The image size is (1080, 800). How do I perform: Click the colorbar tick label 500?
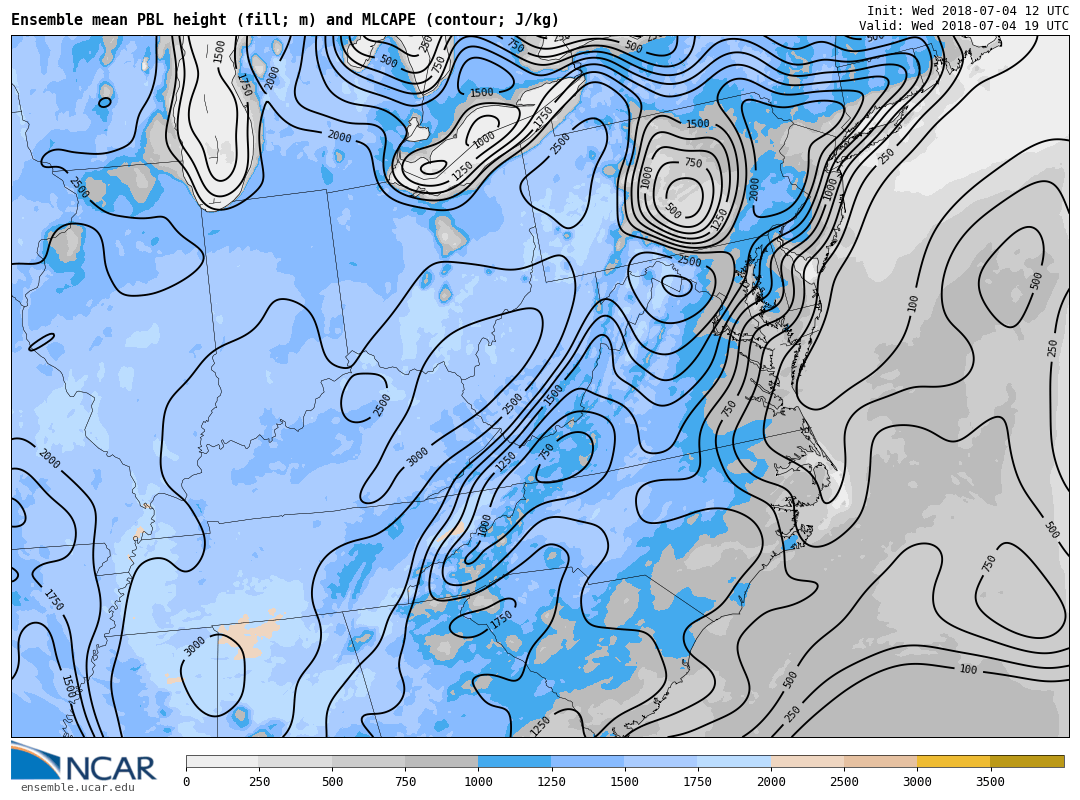coord(332,781)
